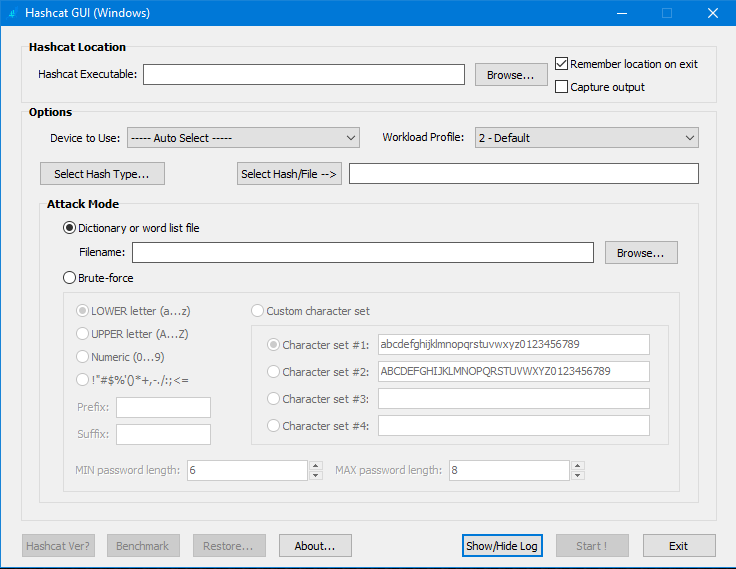
Task: Focus Hashcat Executable path field
Action: [304, 74]
